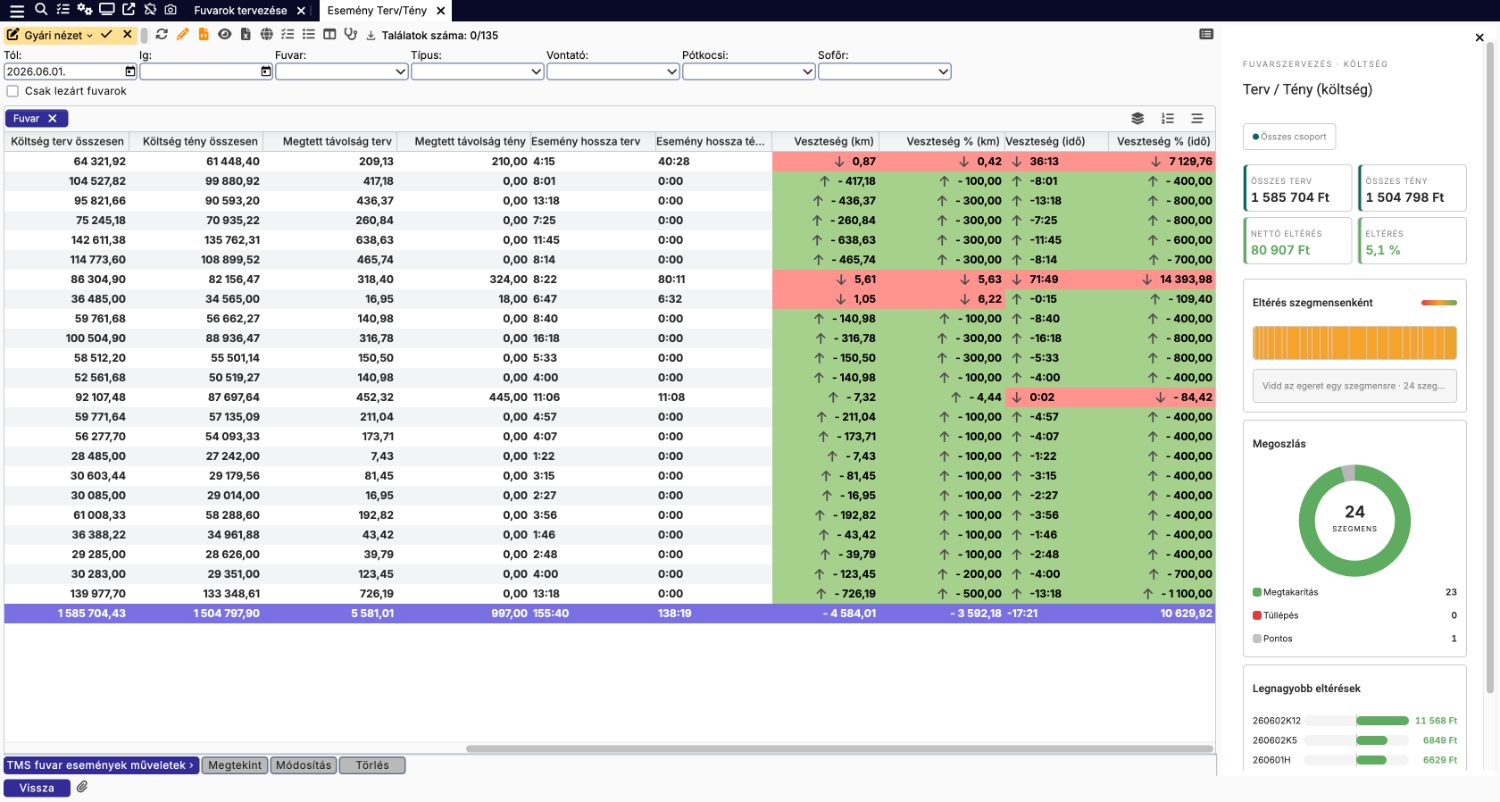Click the globe icon in toolbar
The height and width of the screenshot is (802, 1500).
click(x=266, y=34)
